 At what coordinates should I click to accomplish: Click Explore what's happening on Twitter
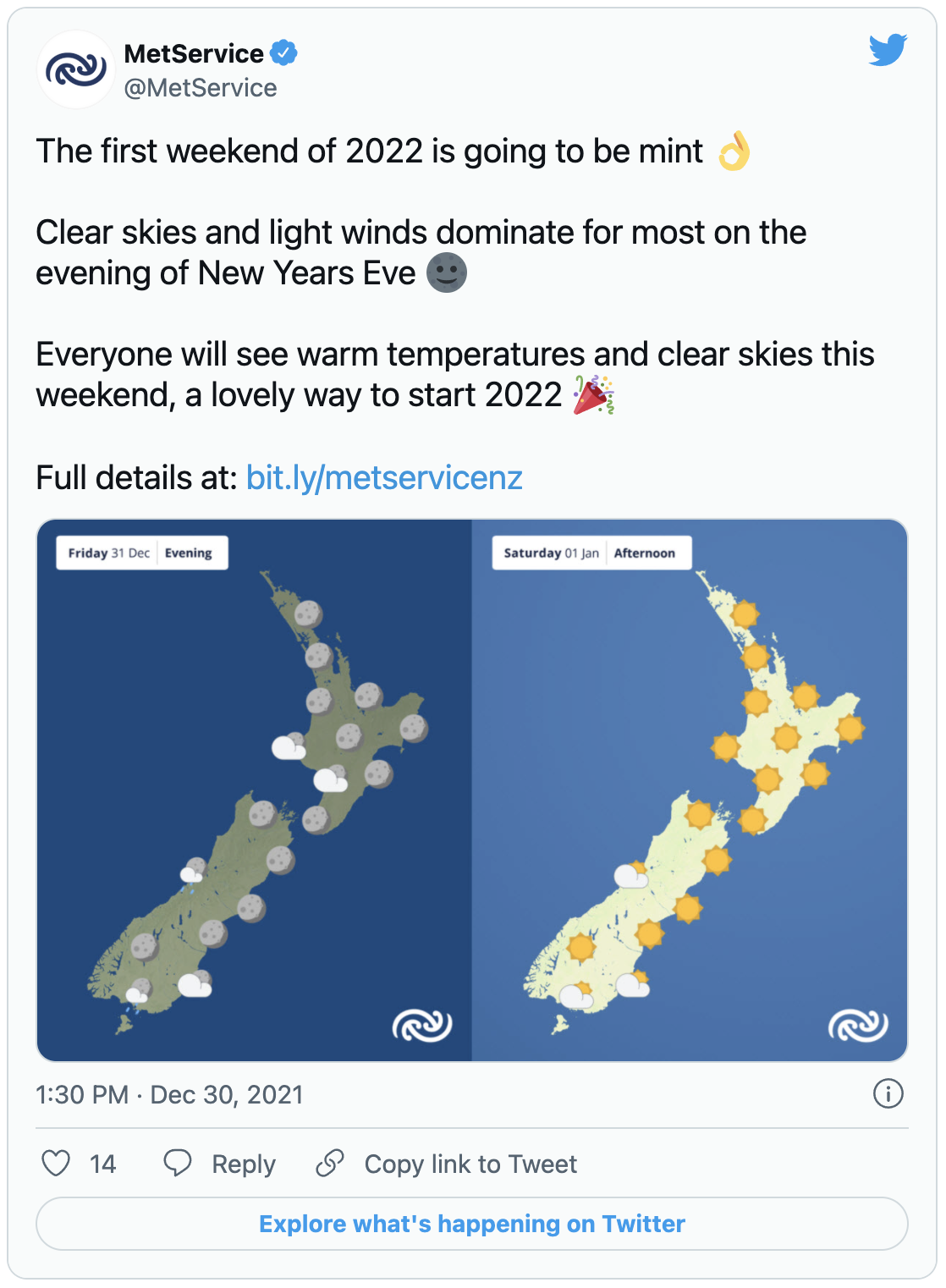[472, 1224]
